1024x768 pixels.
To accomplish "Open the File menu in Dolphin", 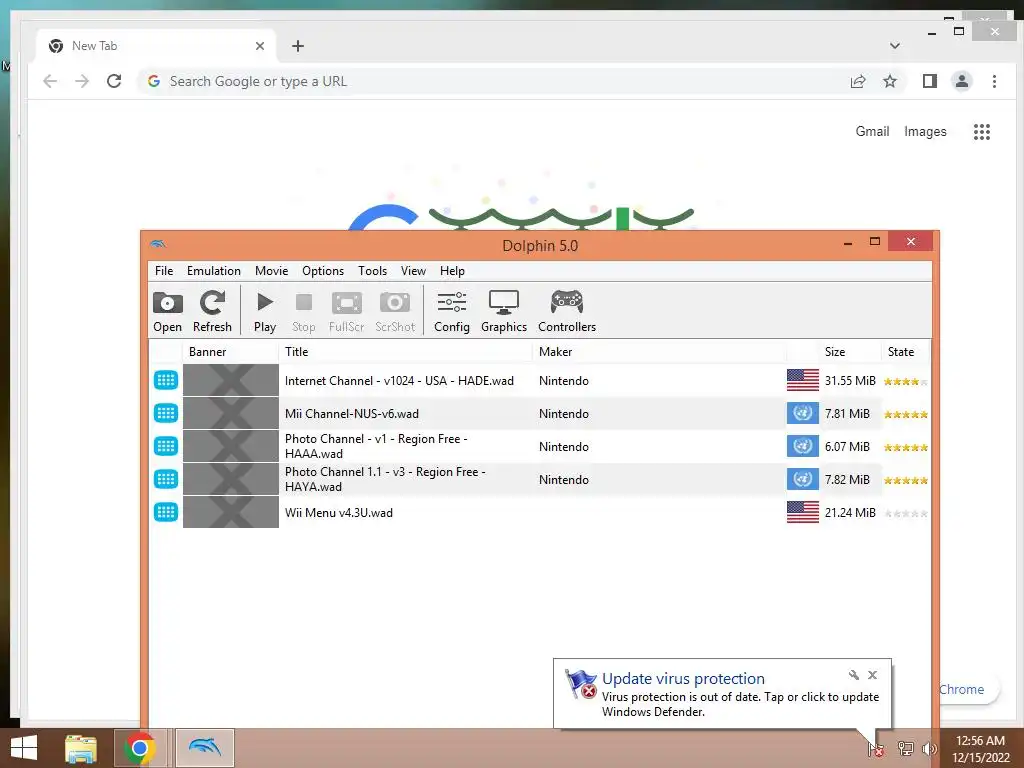I will click(x=164, y=271).
